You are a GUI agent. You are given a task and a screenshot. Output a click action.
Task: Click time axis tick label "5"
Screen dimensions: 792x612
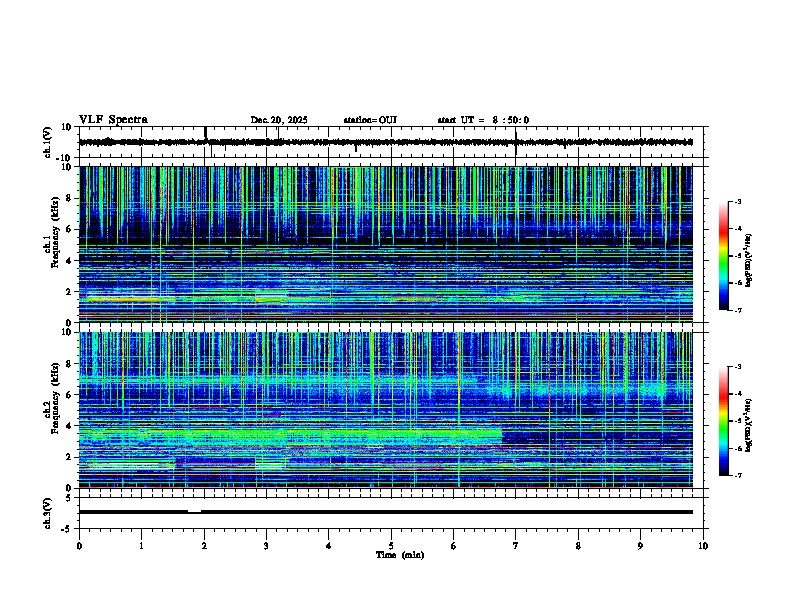pyautogui.click(x=391, y=546)
